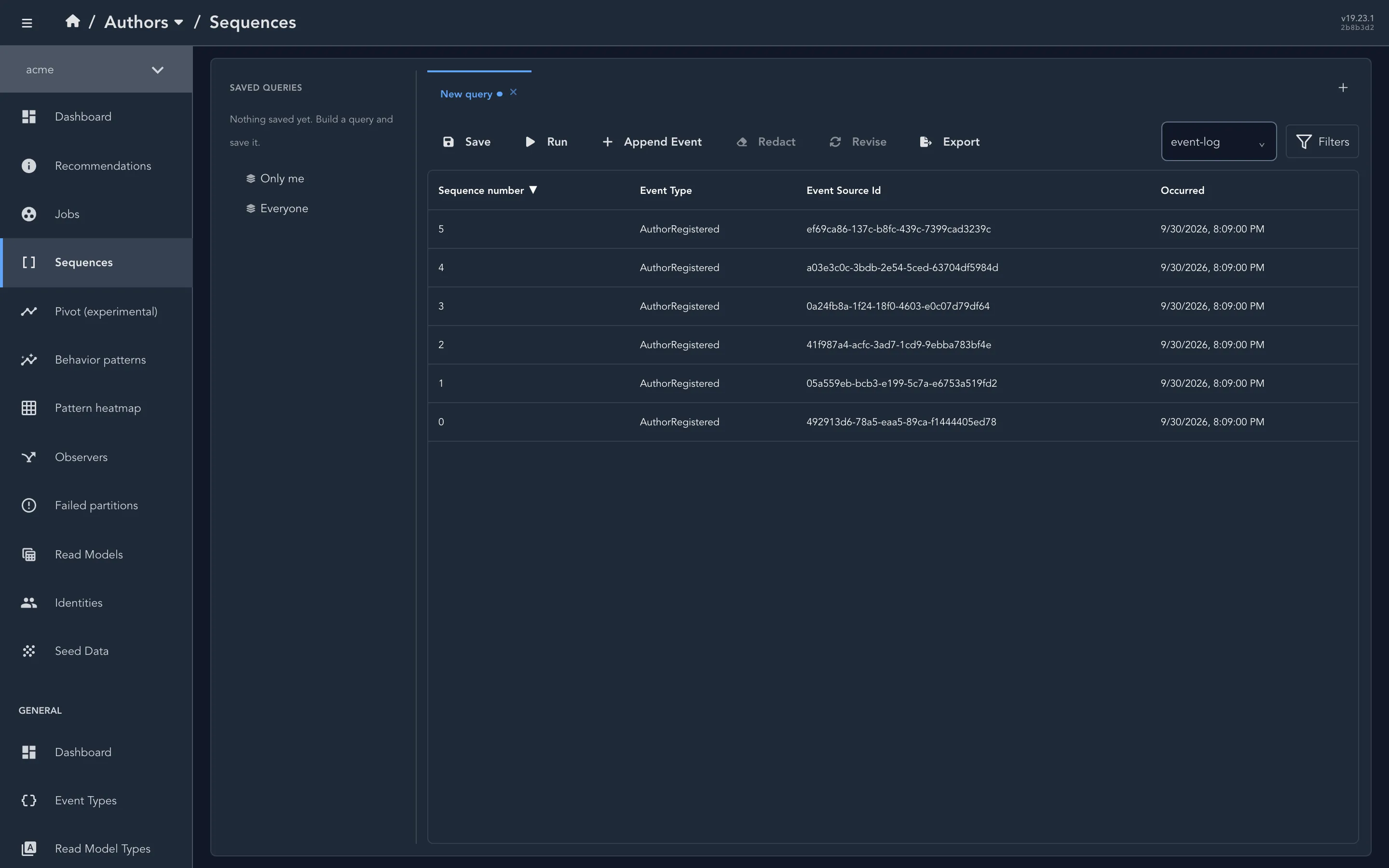
Task: Open Dashboard under acme in the sidebar
Action: coord(96,117)
